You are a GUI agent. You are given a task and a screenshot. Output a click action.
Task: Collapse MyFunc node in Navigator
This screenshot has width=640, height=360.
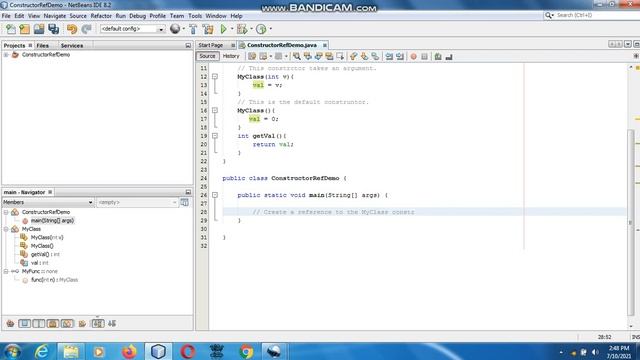coord(6,271)
